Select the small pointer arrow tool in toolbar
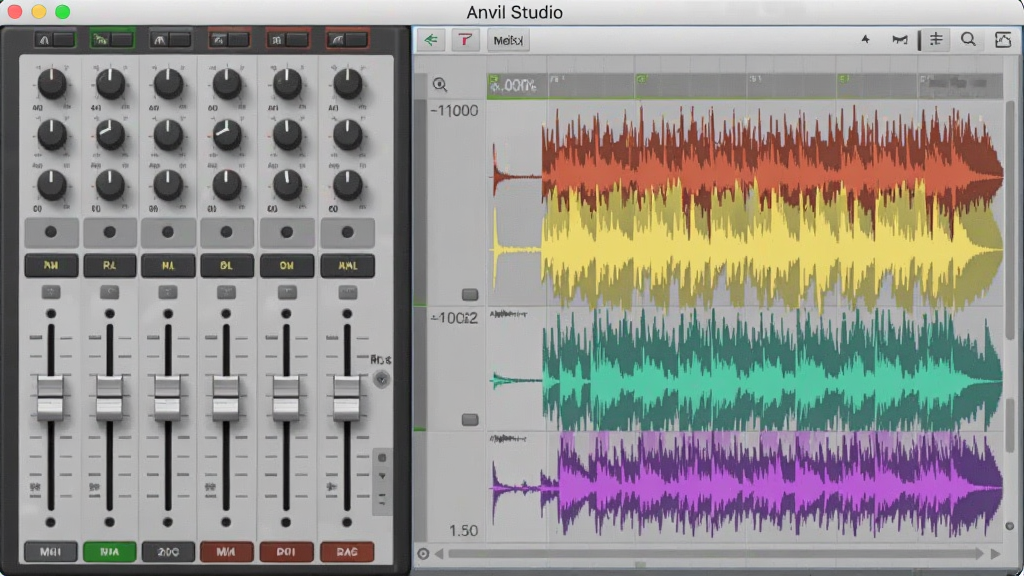This screenshot has height=576, width=1024. point(865,39)
